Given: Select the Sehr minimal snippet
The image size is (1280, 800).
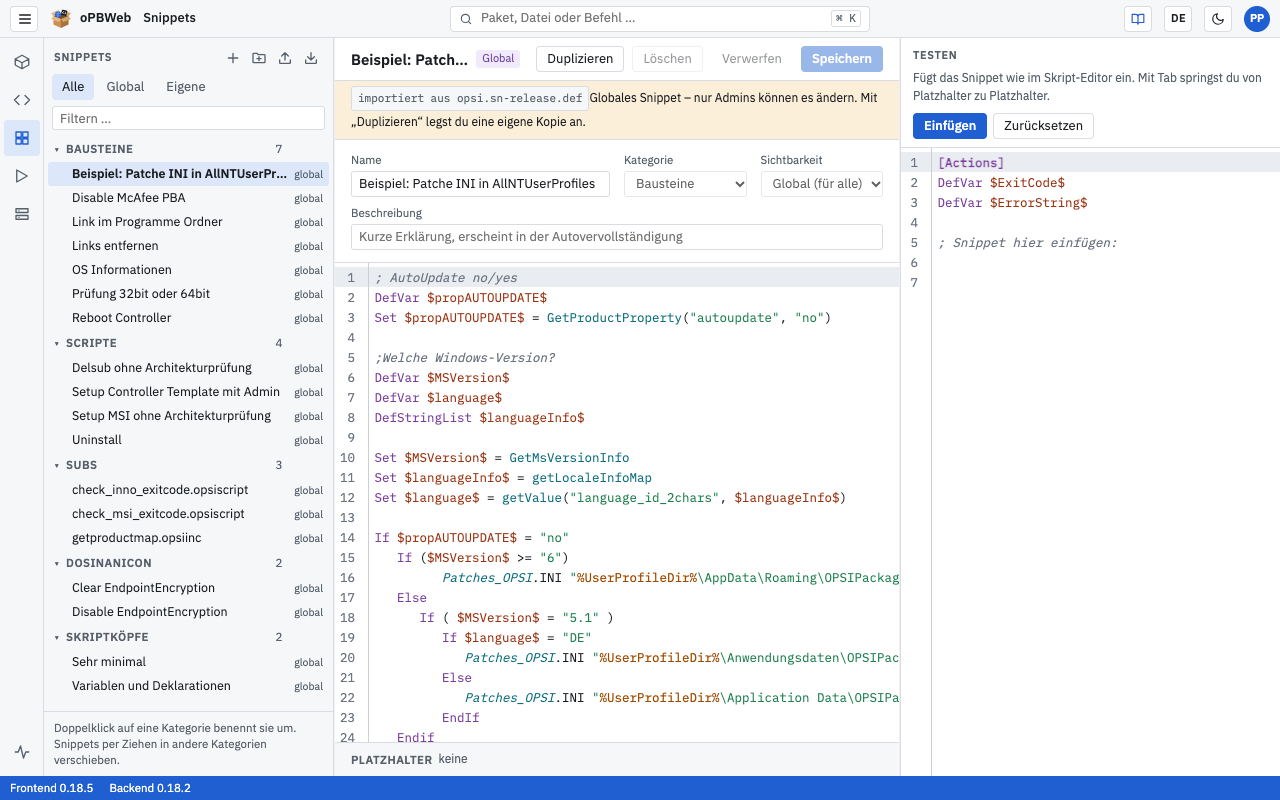Looking at the screenshot, I should pos(188,662).
